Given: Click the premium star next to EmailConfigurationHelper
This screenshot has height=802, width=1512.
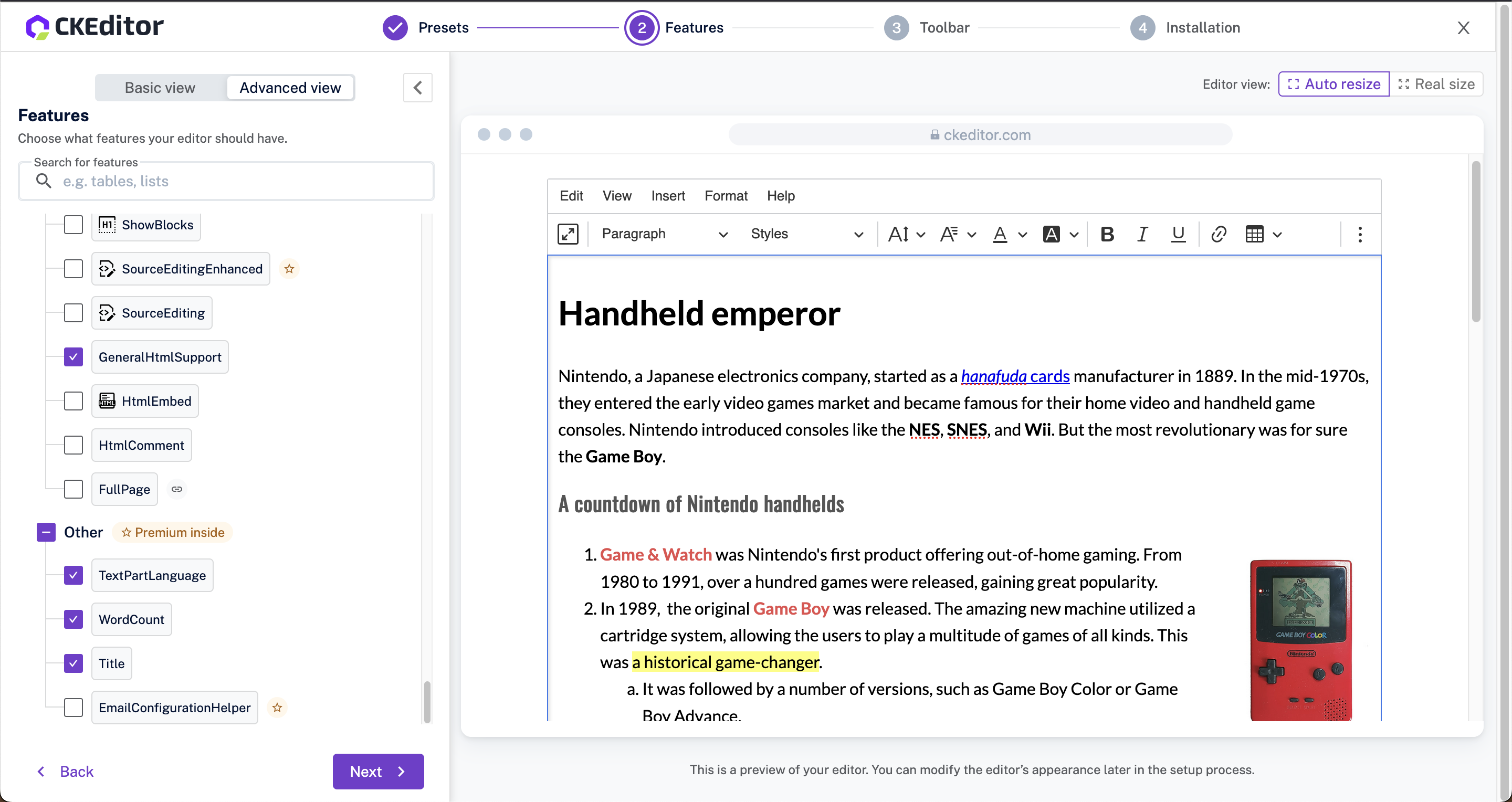Looking at the screenshot, I should 277,708.
